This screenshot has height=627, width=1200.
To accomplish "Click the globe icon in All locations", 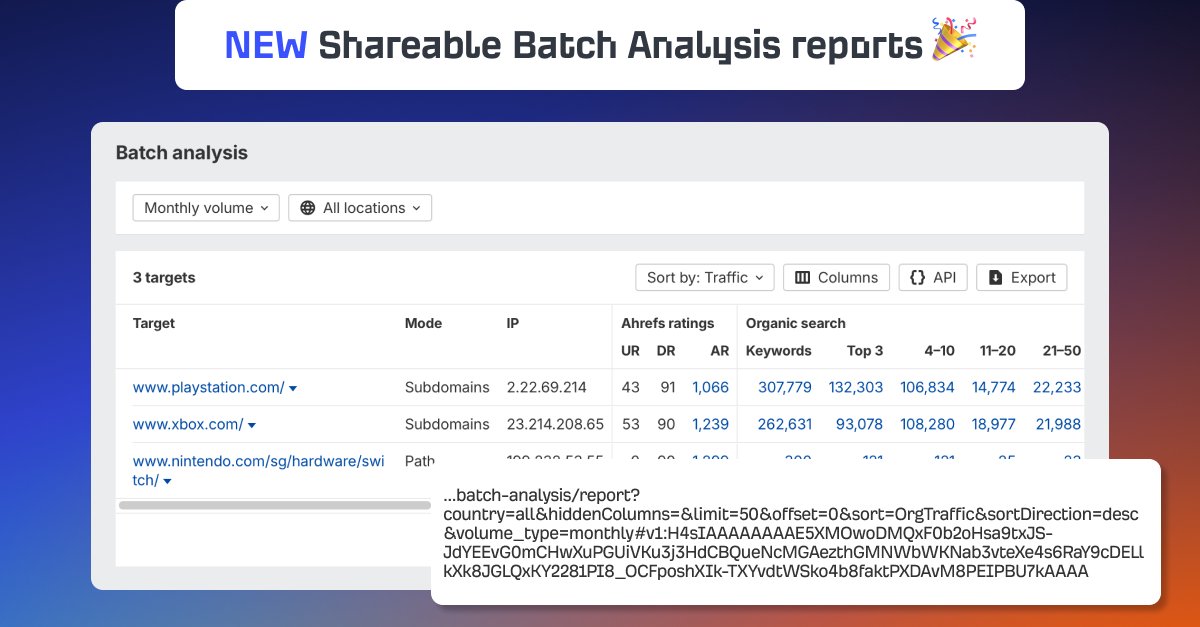I will (x=307, y=208).
